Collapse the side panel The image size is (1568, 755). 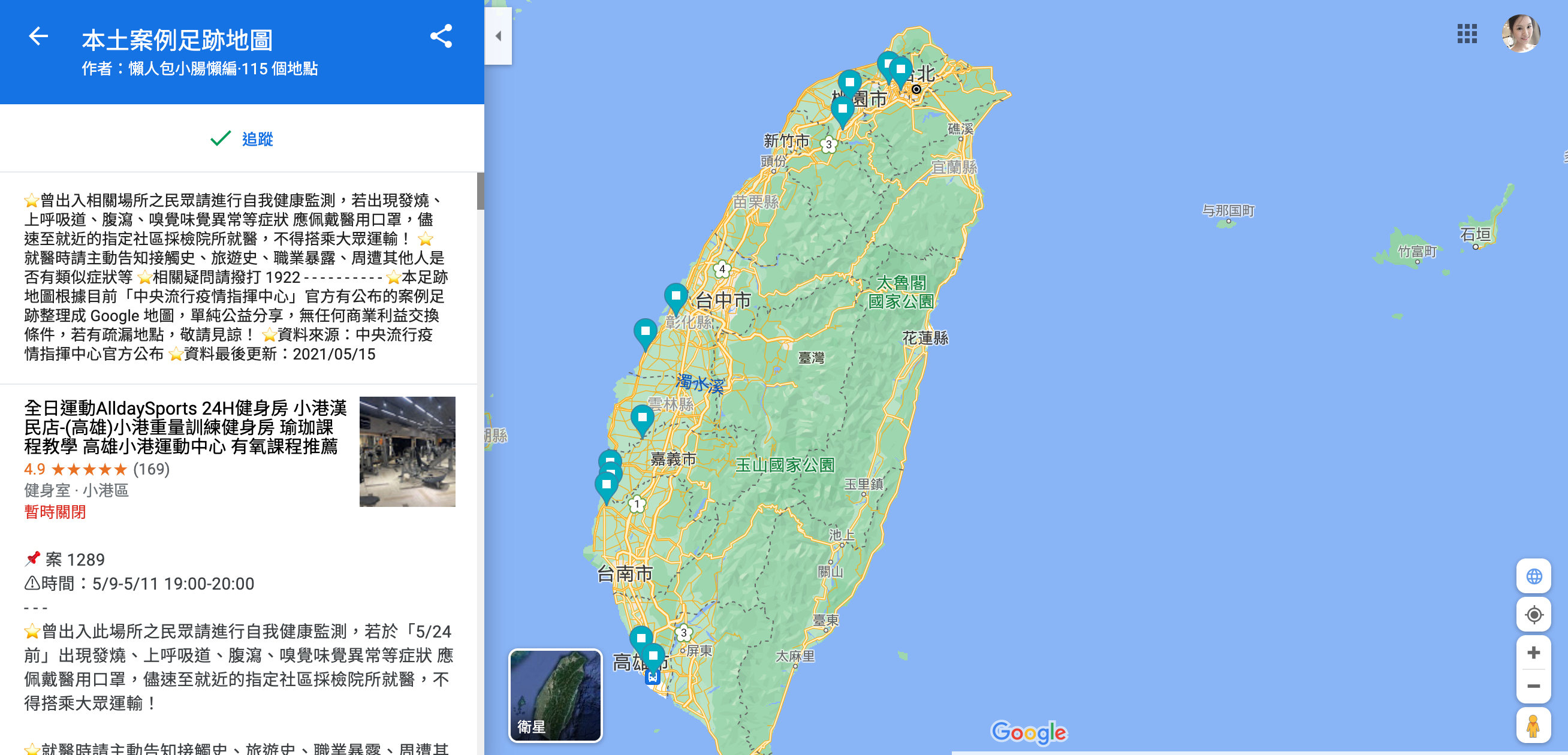pyautogui.click(x=499, y=36)
